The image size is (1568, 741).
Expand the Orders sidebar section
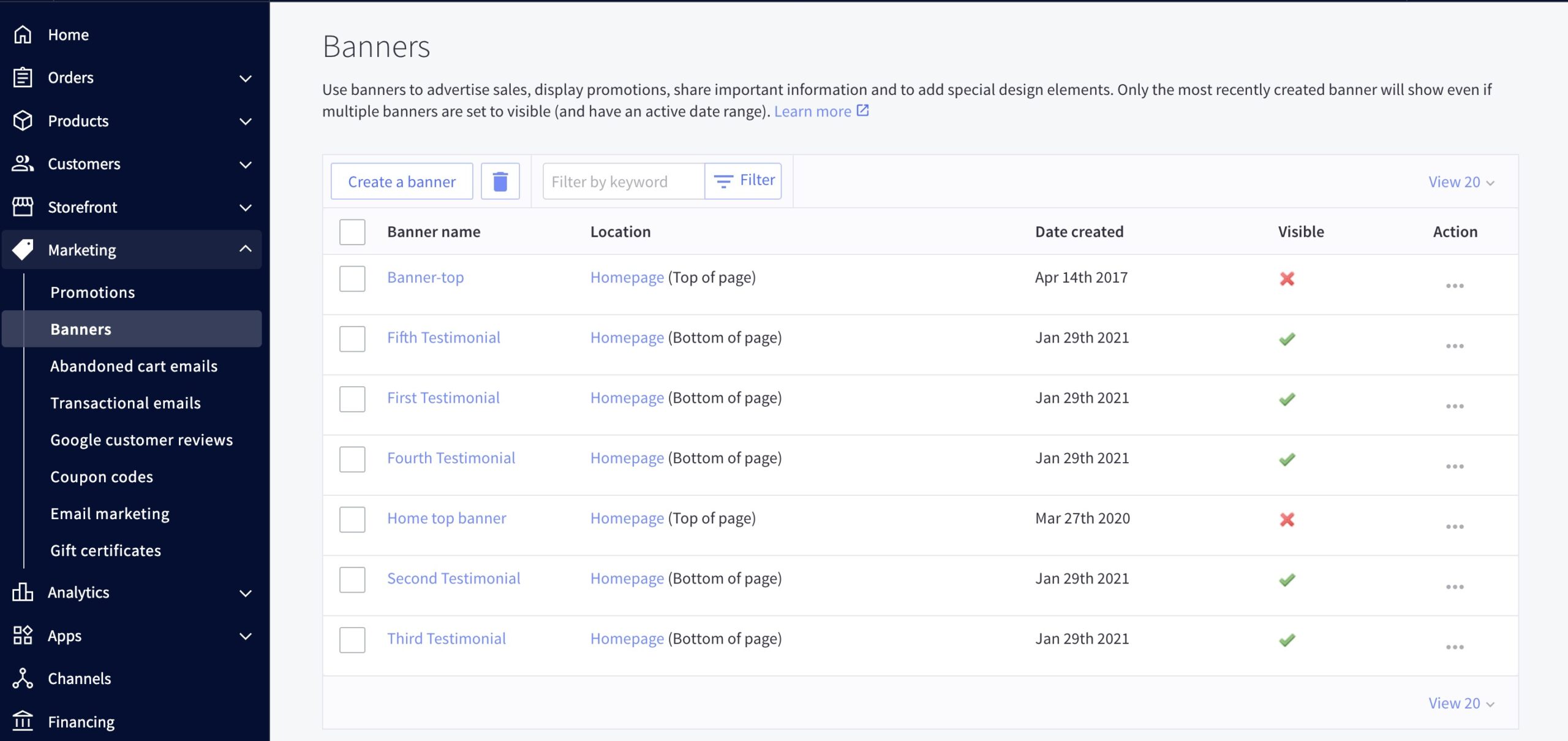(245, 78)
